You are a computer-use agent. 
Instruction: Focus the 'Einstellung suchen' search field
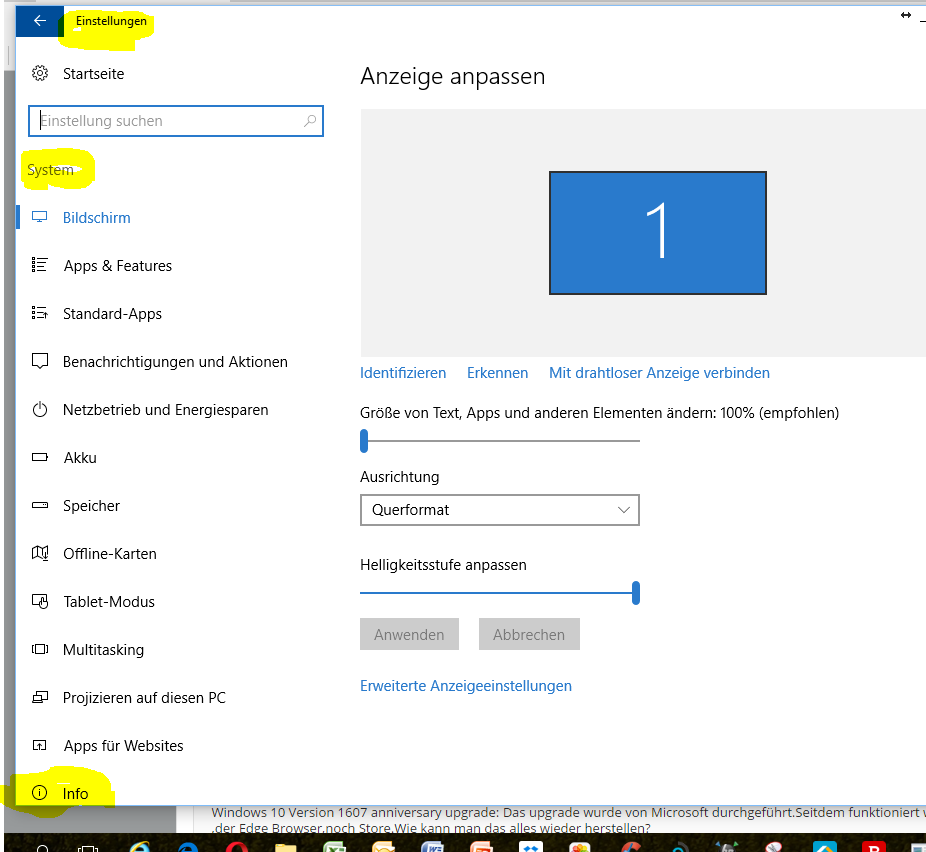point(175,121)
